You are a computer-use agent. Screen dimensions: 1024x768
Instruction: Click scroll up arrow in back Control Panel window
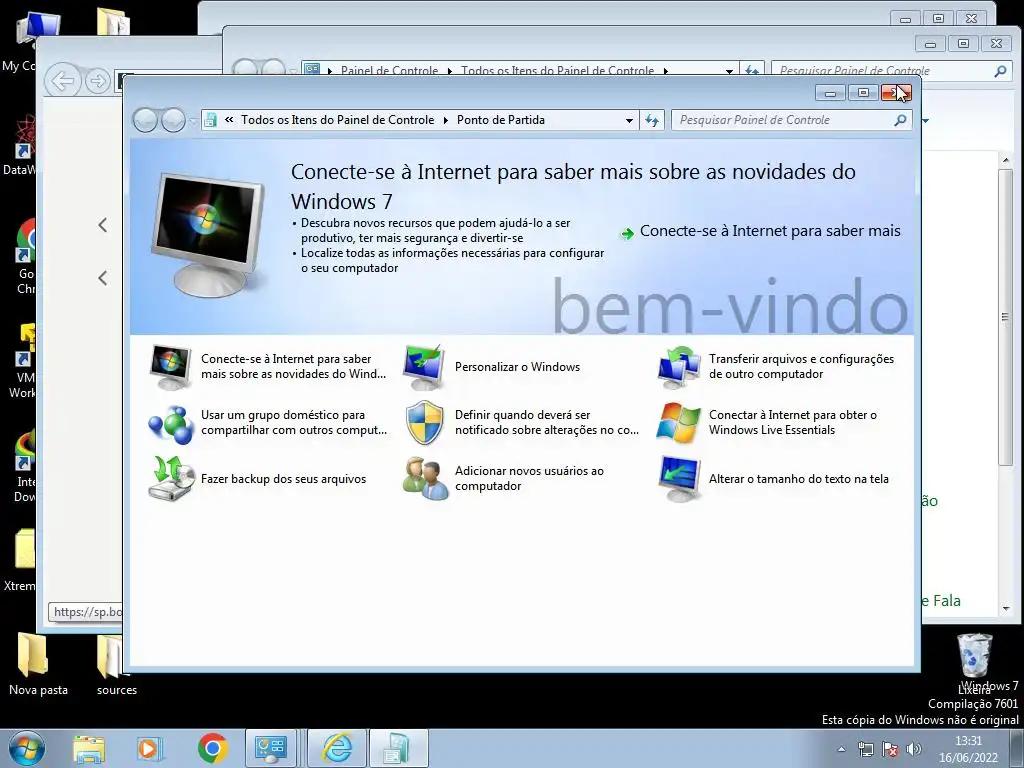coord(1006,159)
